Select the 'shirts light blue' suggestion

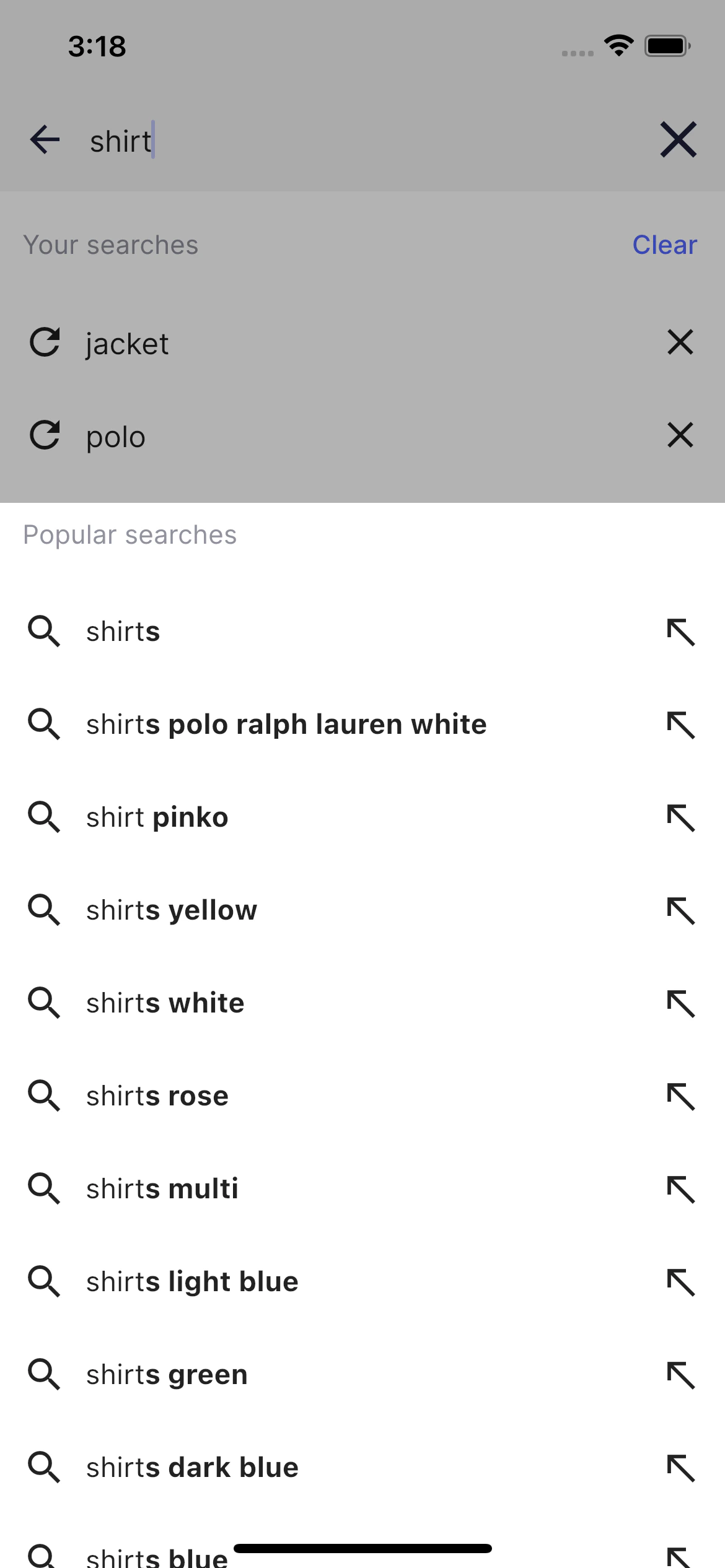point(191,1281)
